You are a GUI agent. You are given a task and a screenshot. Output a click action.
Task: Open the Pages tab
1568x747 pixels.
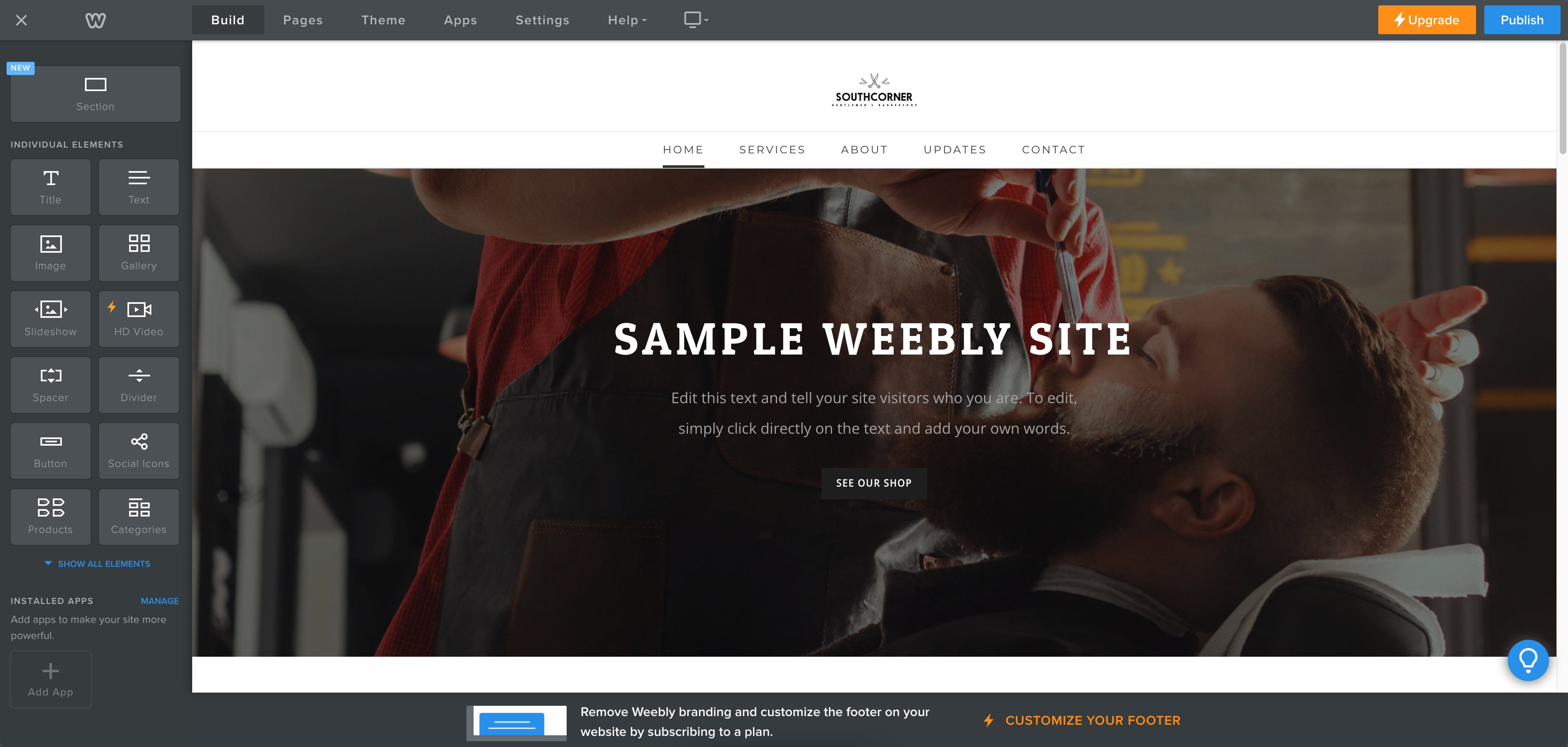(303, 20)
